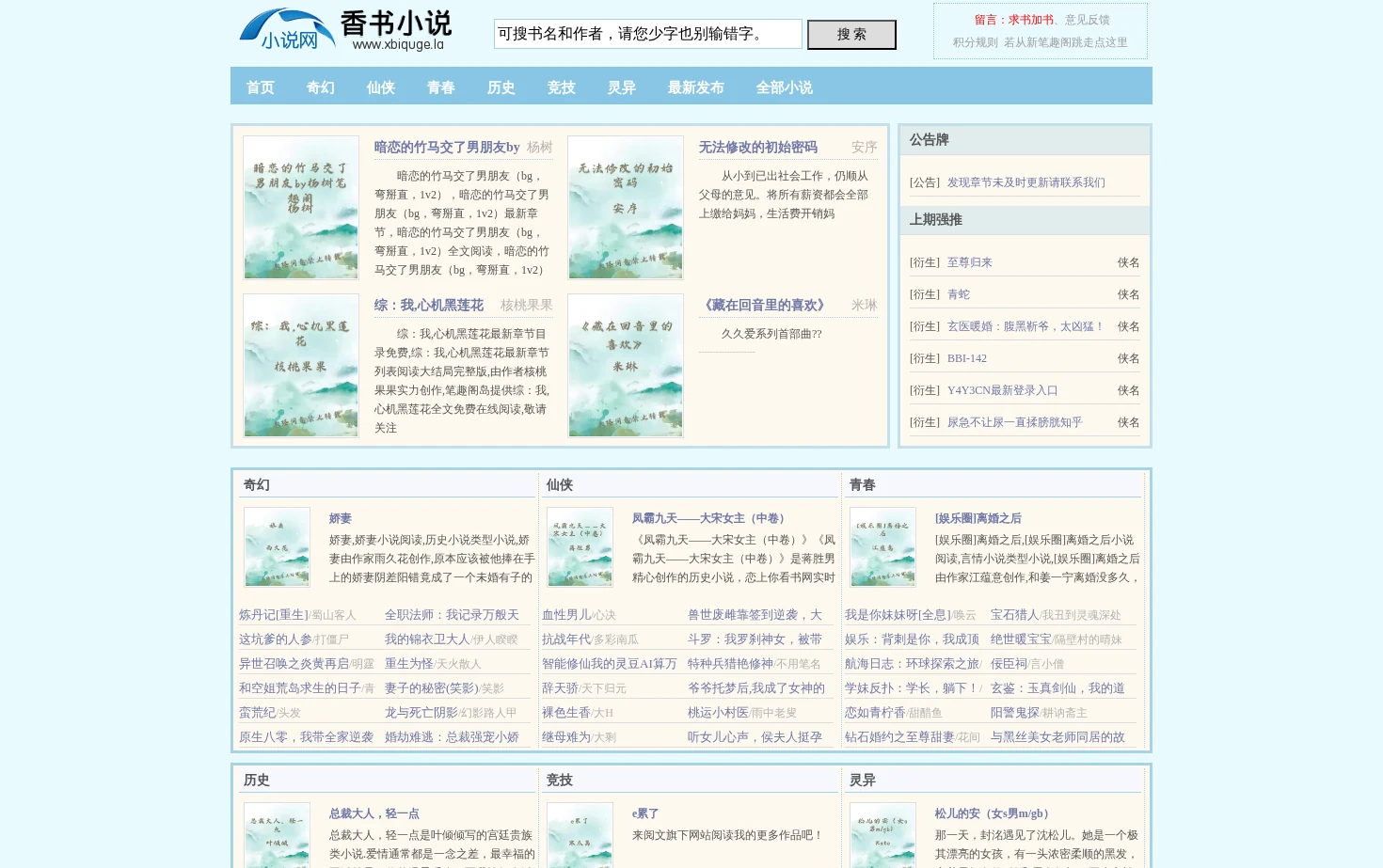Image resolution: width=1383 pixels, height=868 pixels.
Task: Open novel 兽世废雌靠签到逆袭
Action: 755,615
